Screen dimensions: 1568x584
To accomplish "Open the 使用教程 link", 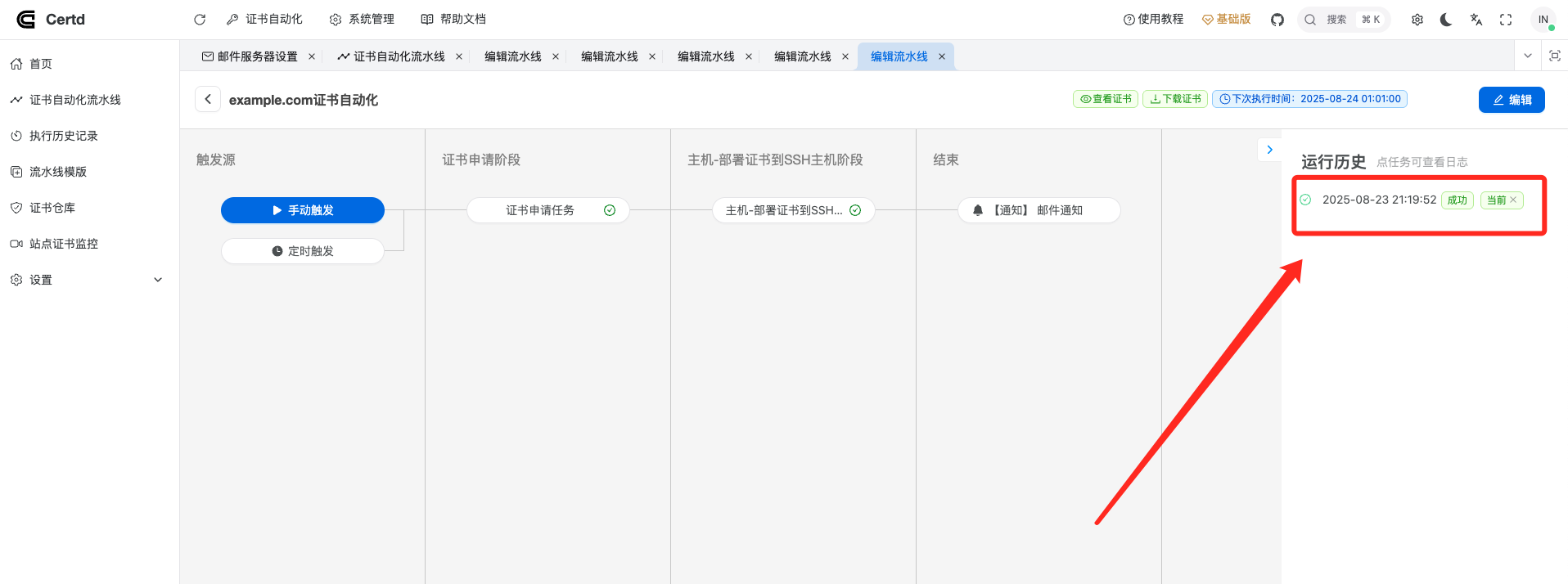I will (1153, 19).
